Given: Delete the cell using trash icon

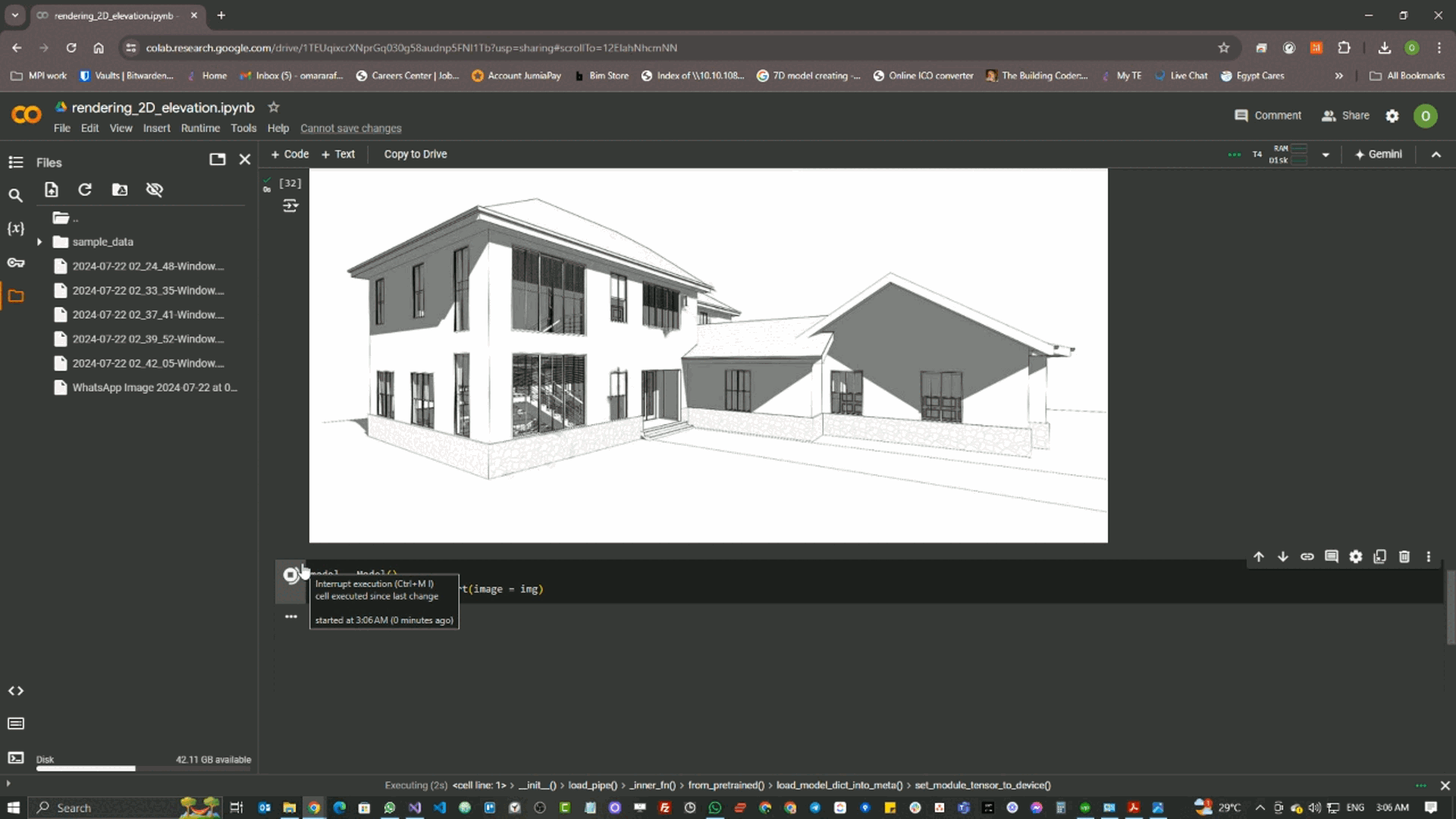Looking at the screenshot, I should 1404,557.
